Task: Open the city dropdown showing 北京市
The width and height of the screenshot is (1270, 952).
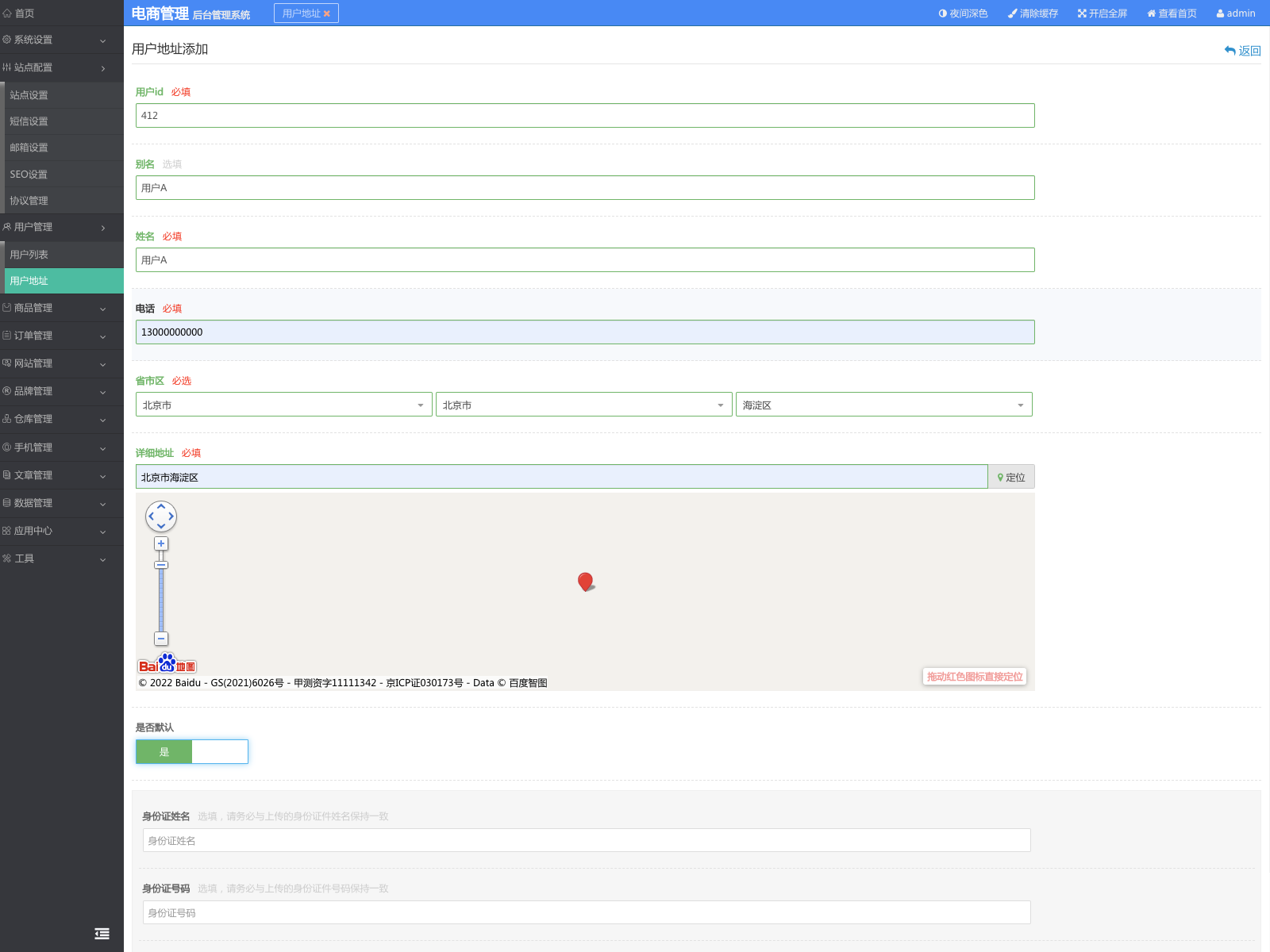Action: [x=584, y=405]
